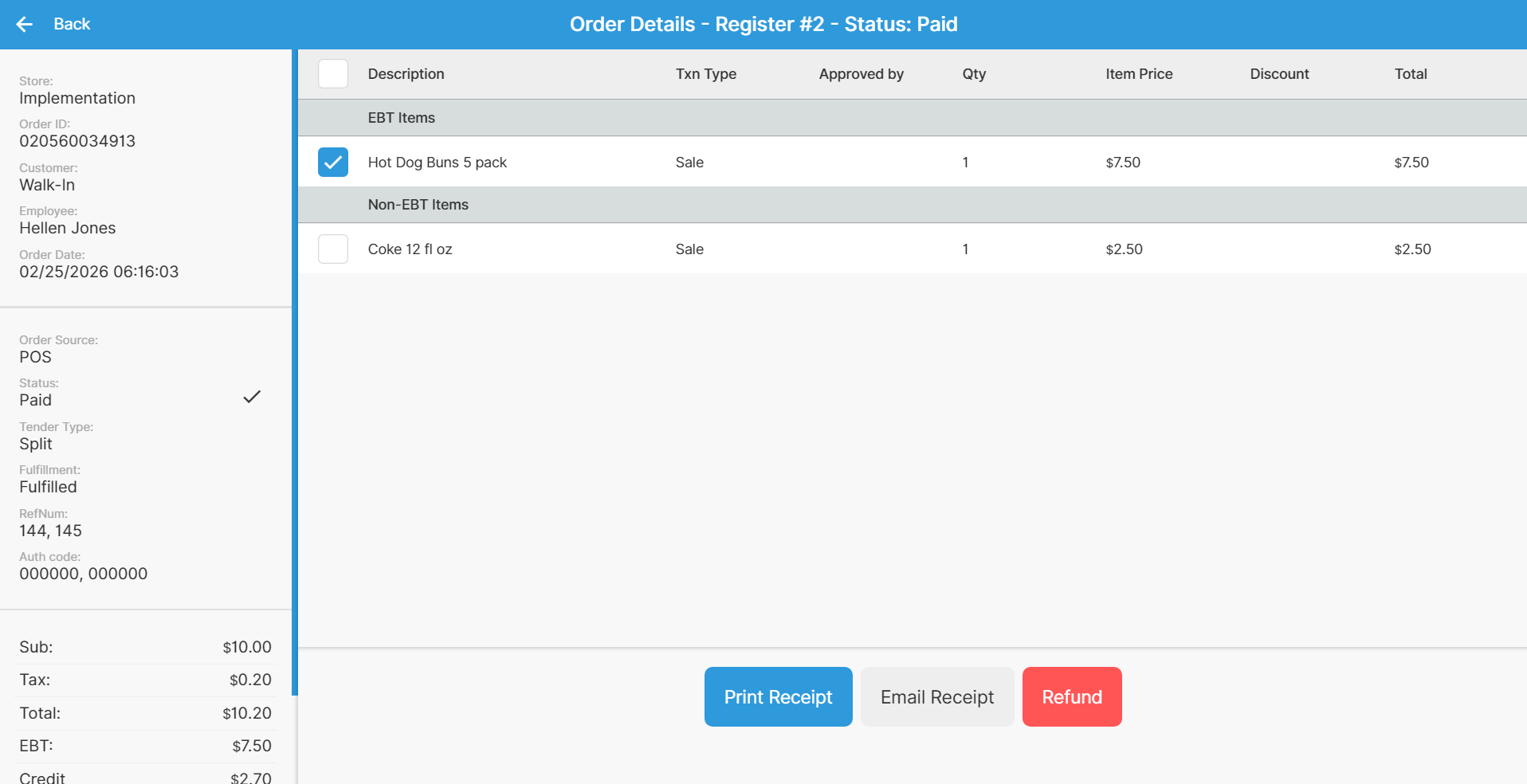Select the Approved by column header
Image resolution: width=1527 pixels, height=784 pixels.
[x=861, y=74]
